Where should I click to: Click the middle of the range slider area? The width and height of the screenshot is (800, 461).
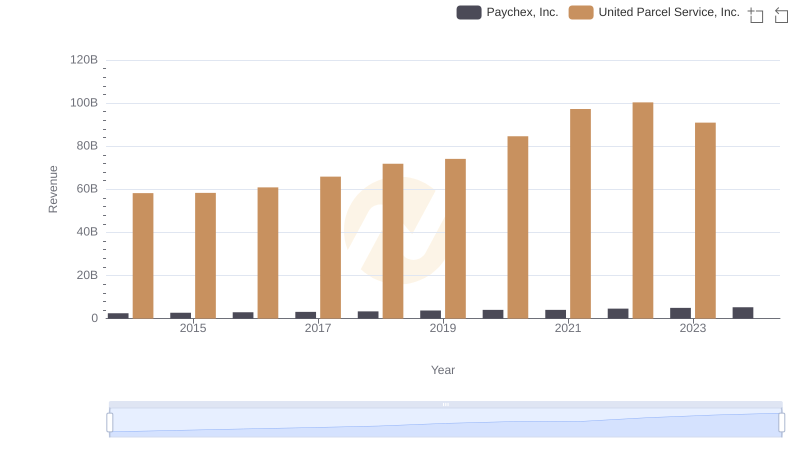point(445,423)
